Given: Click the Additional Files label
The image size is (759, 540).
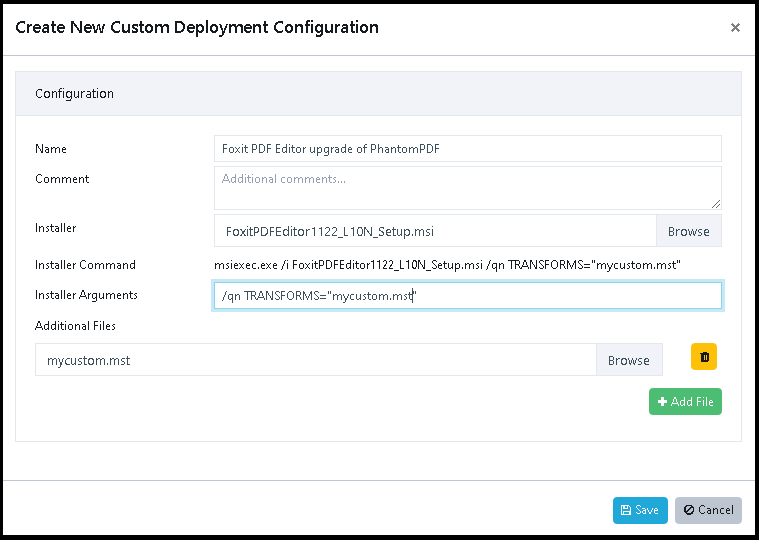Looking at the screenshot, I should coord(75,326).
